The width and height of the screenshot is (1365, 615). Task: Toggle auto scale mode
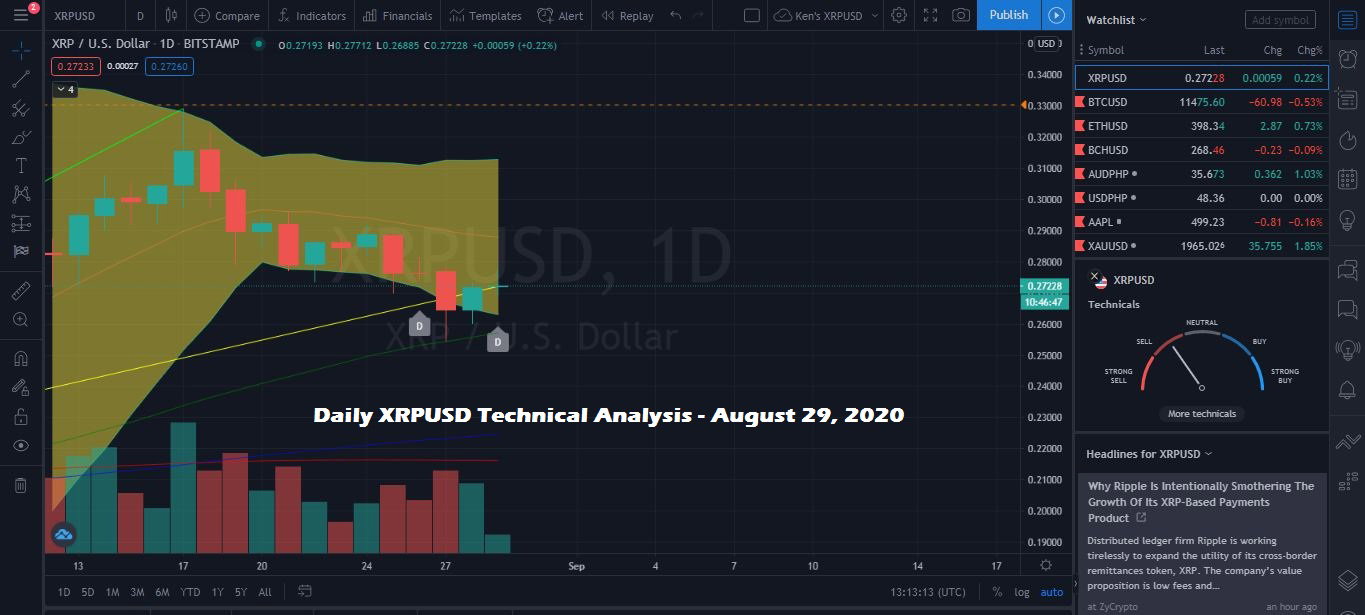point(1052,592)
